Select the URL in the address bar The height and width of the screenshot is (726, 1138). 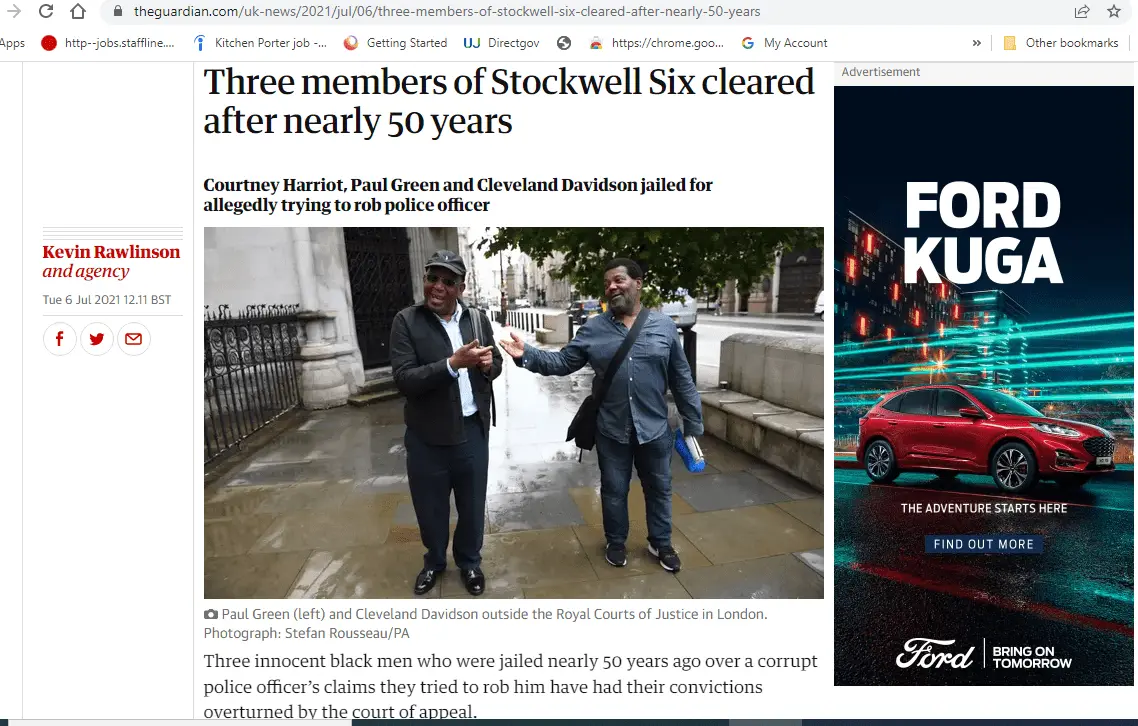(x=447, y=11)
